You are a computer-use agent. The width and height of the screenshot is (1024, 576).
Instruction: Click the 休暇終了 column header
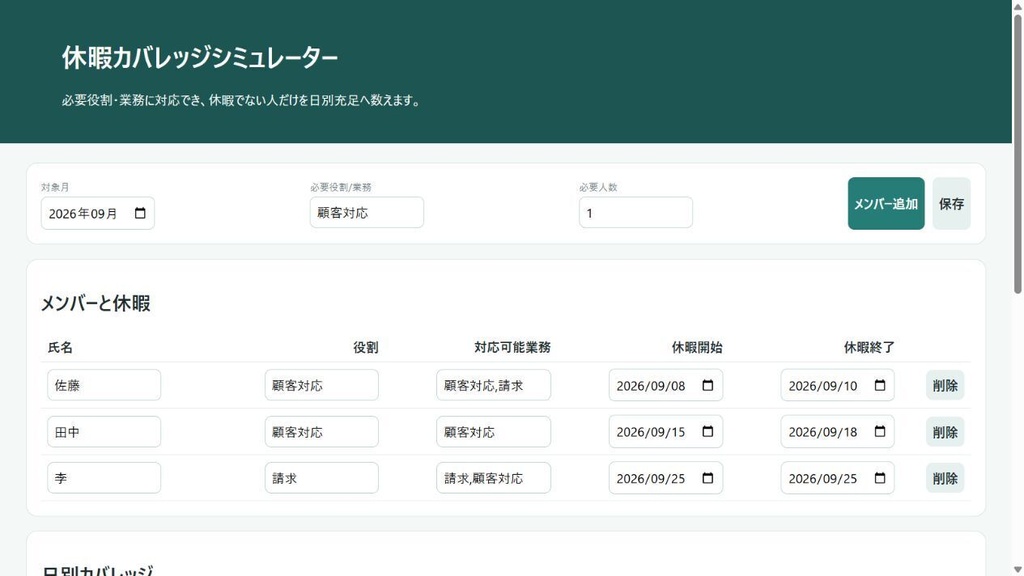pos(869,347)
